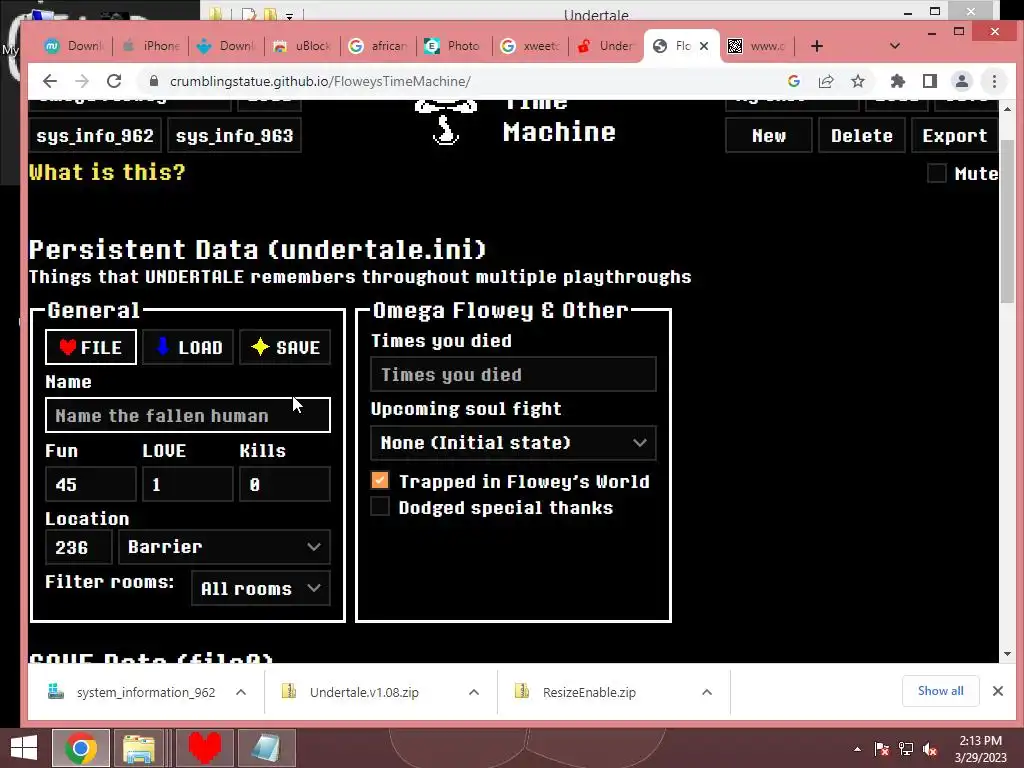This screenshot has width=1024, height=768.
Task: Open the Filter rooms All rooms dropdown
Action: (x=261, y=588)
